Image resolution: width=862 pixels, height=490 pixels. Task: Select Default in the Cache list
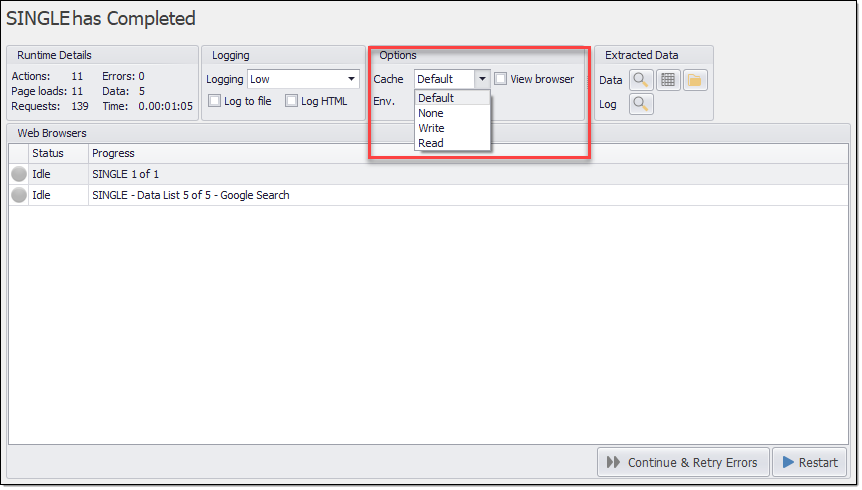(436, 98)
